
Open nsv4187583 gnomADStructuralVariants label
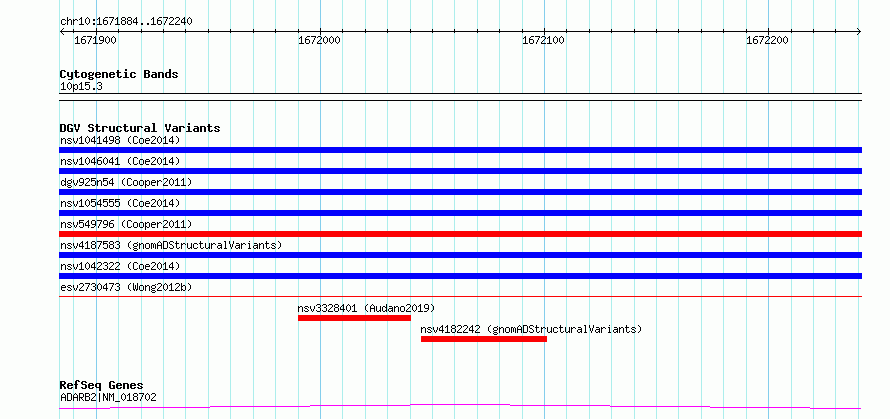pyautogui.click(x=171, y=245)
